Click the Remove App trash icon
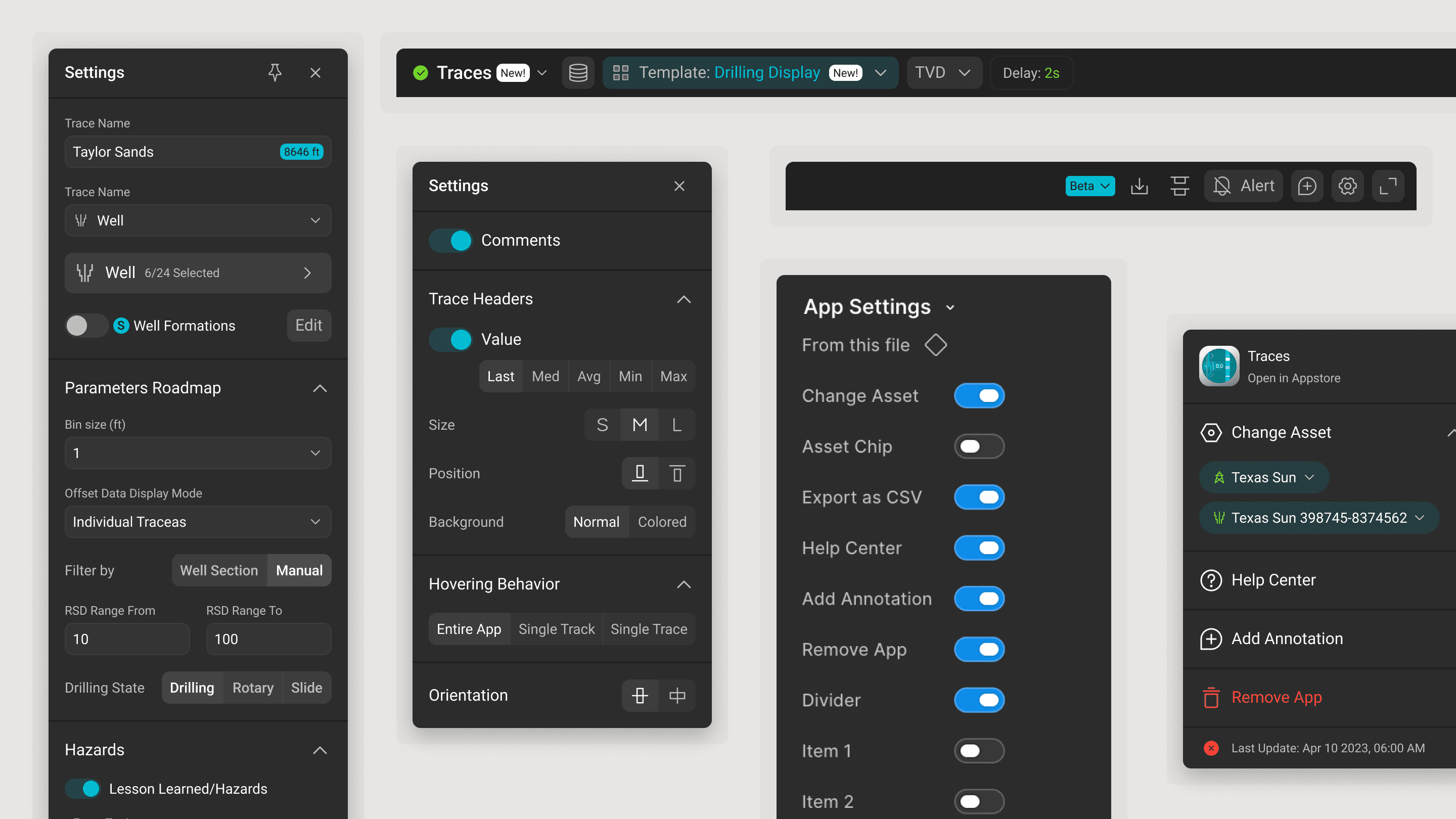 [x=1211, y=698]
